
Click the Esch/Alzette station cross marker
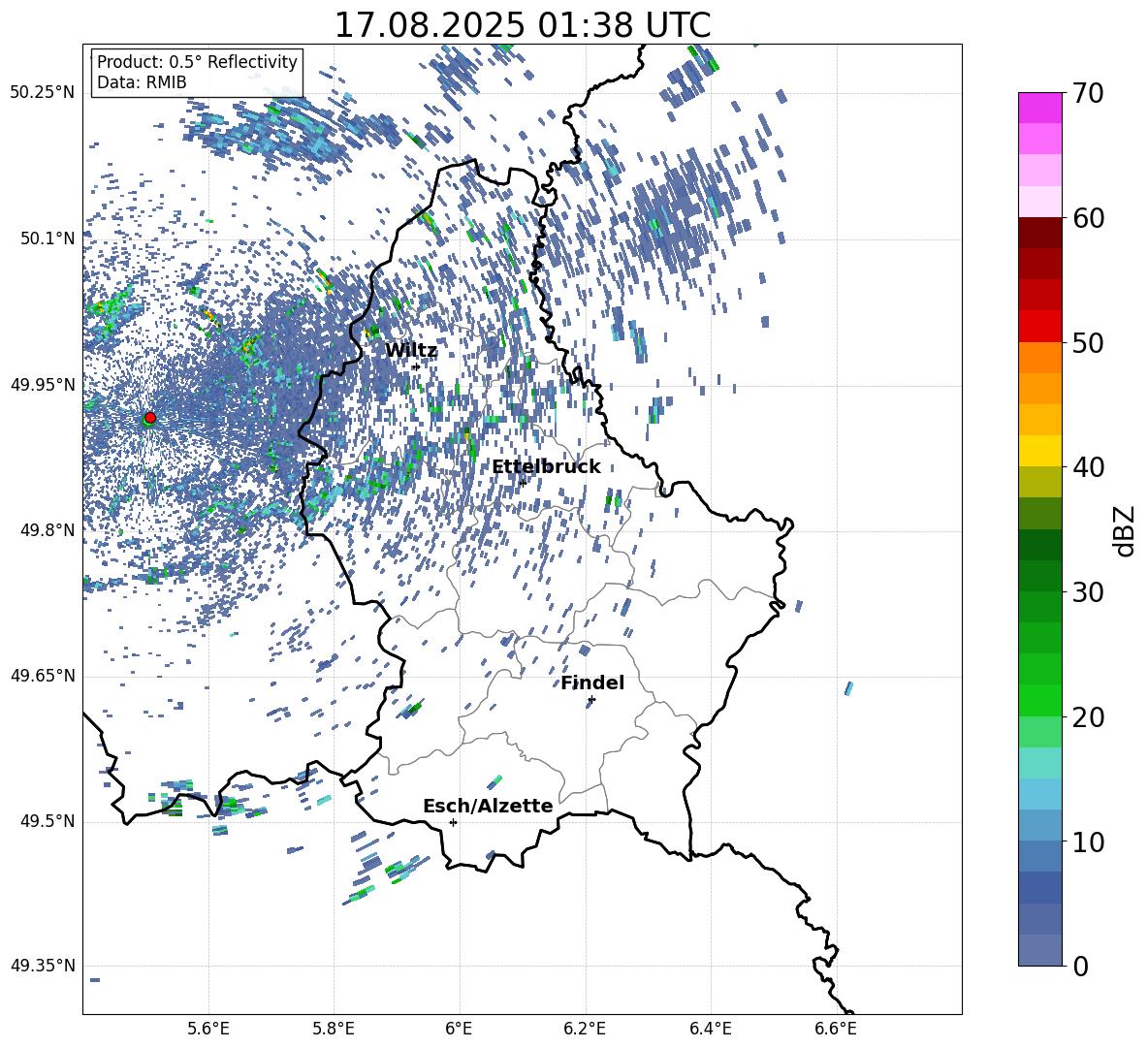pos(453,822)
